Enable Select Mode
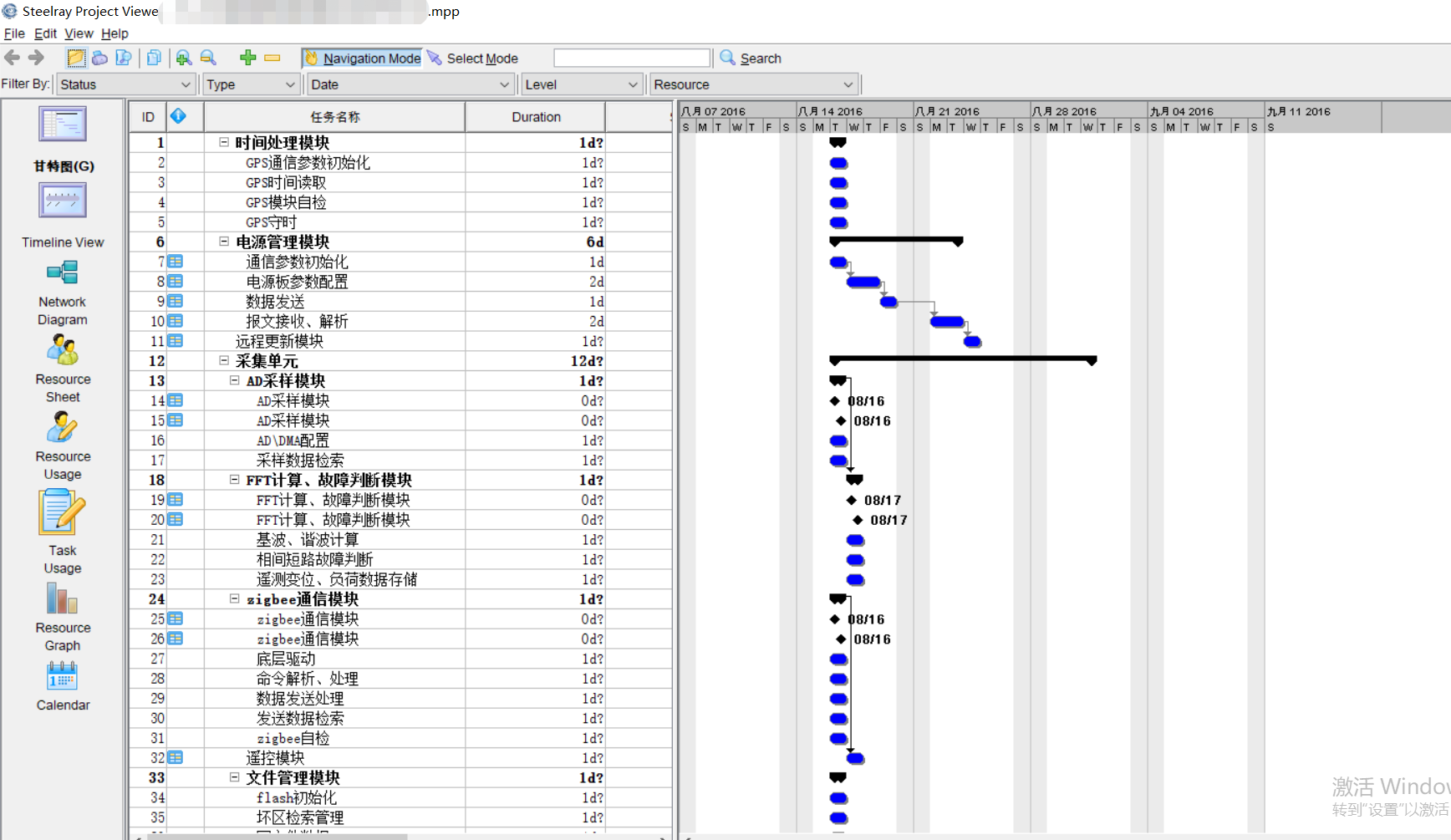 [472, 58]
